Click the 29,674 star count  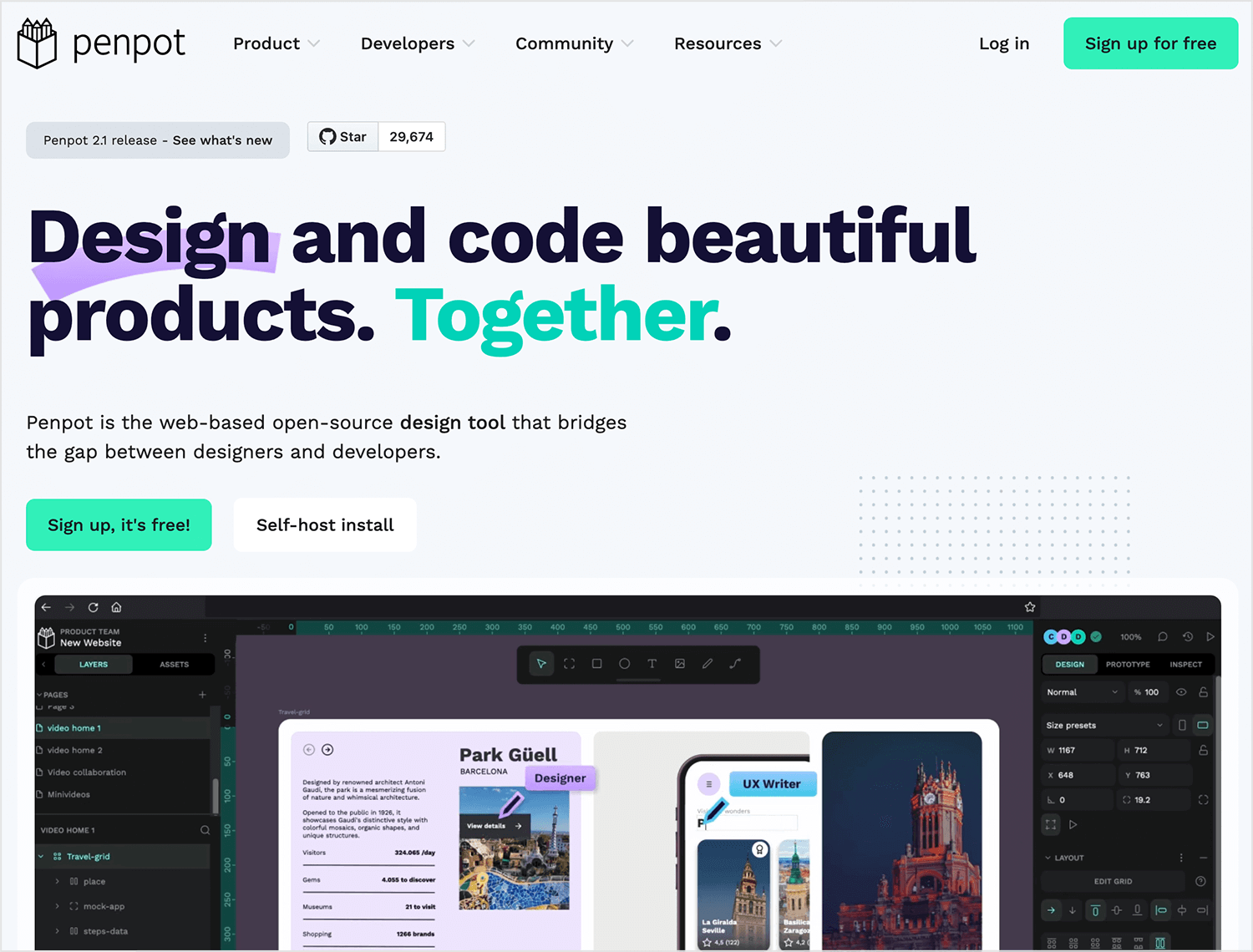coord(412,137)
